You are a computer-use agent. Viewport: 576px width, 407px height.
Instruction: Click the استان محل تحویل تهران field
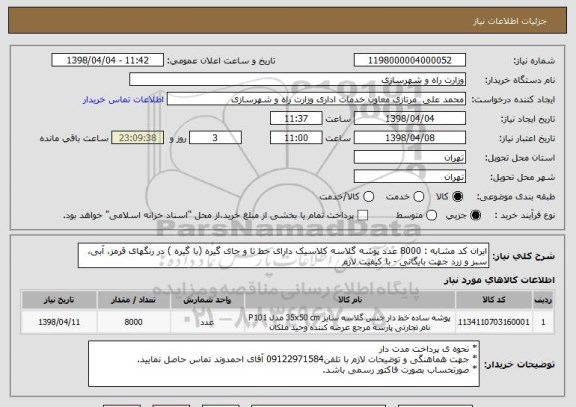(410, 158)
